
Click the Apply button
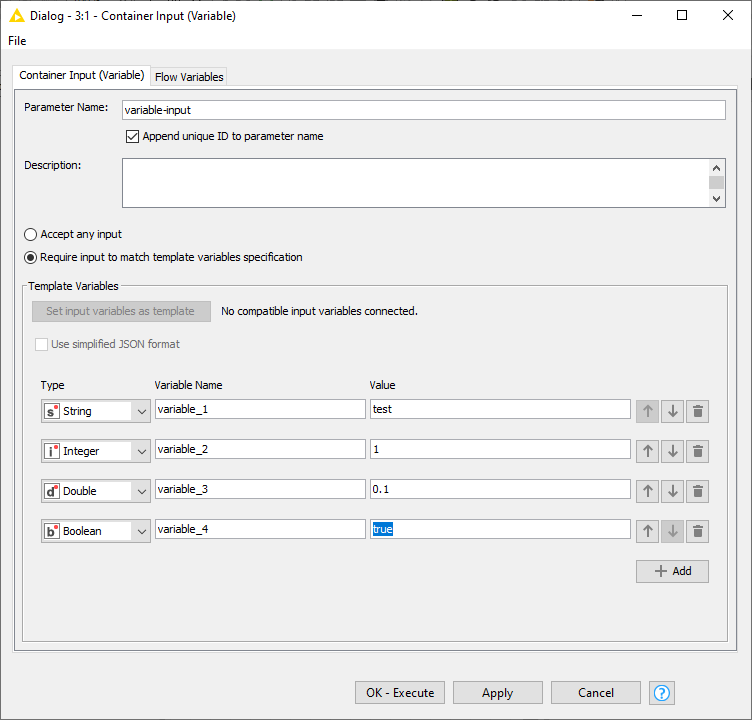[498, 693]
